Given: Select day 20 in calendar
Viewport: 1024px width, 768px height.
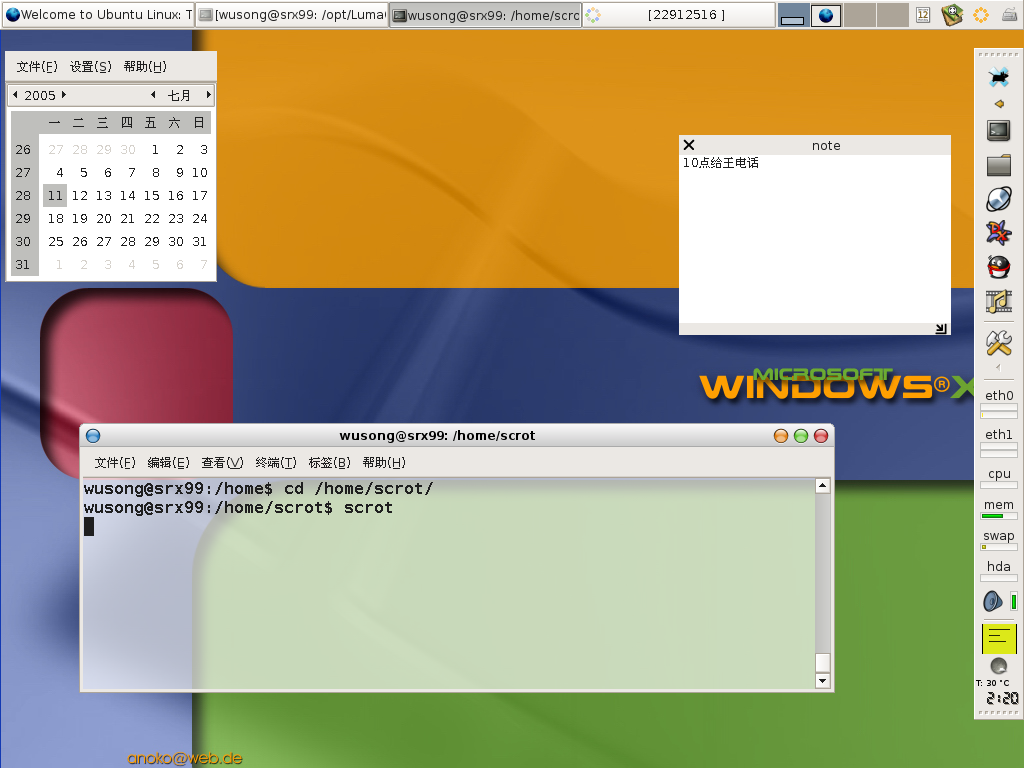Looking at the screenshot, I should [x=104, y=219].
